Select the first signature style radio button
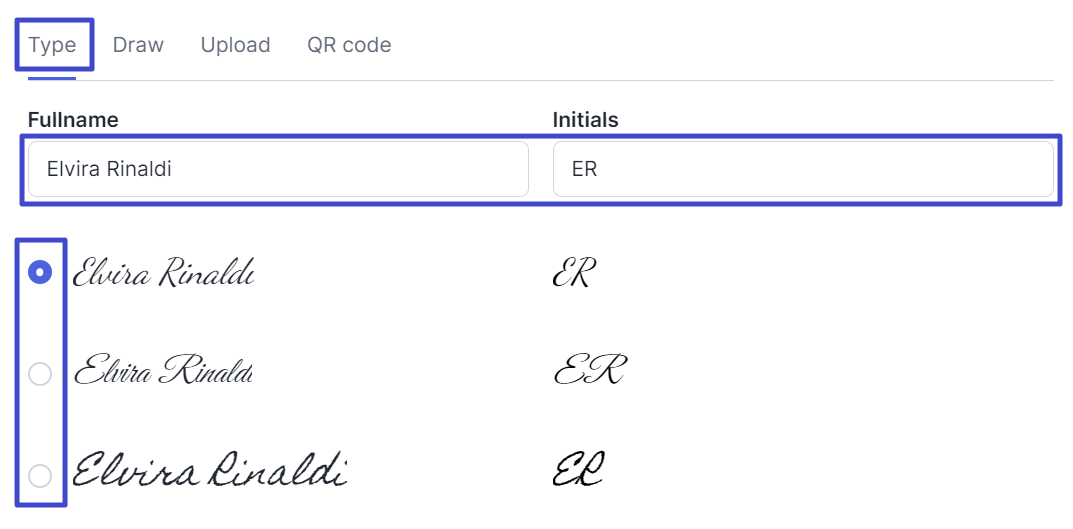This screenshot has width=1073, height=529. pos(40,272)
